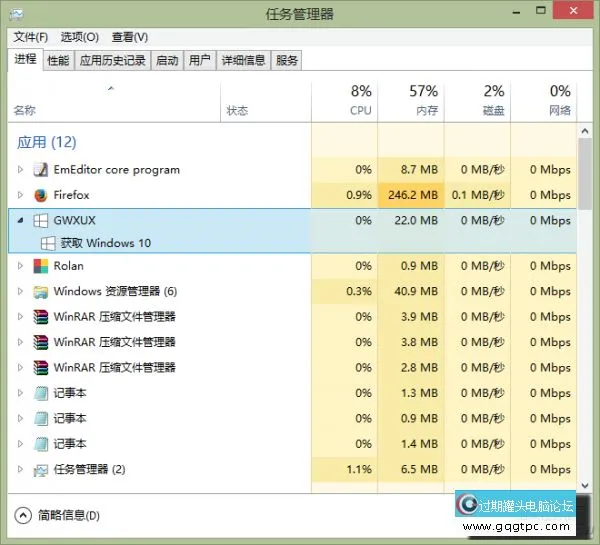This screenshot has width=600, height=545.
Task: Click the vertical scrollbar thumb
Action: [584, 174]
